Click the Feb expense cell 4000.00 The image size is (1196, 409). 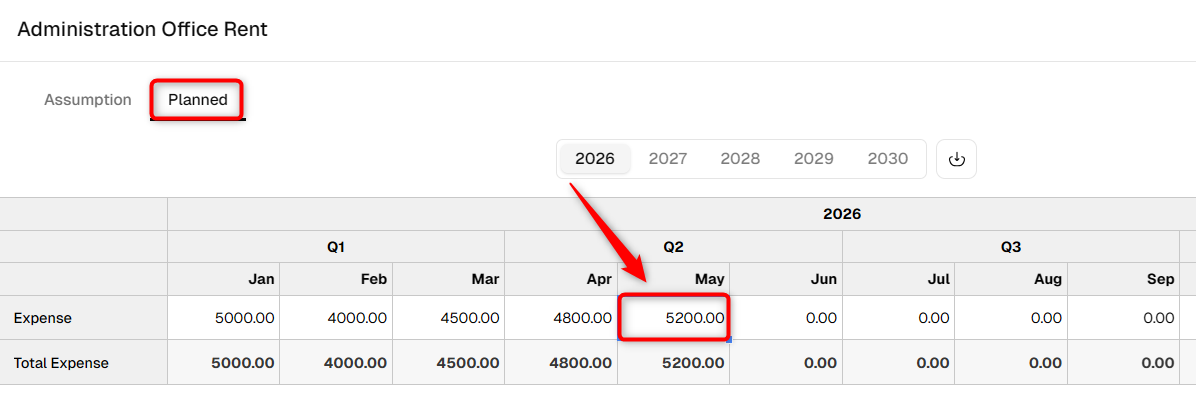click(336, 318)
